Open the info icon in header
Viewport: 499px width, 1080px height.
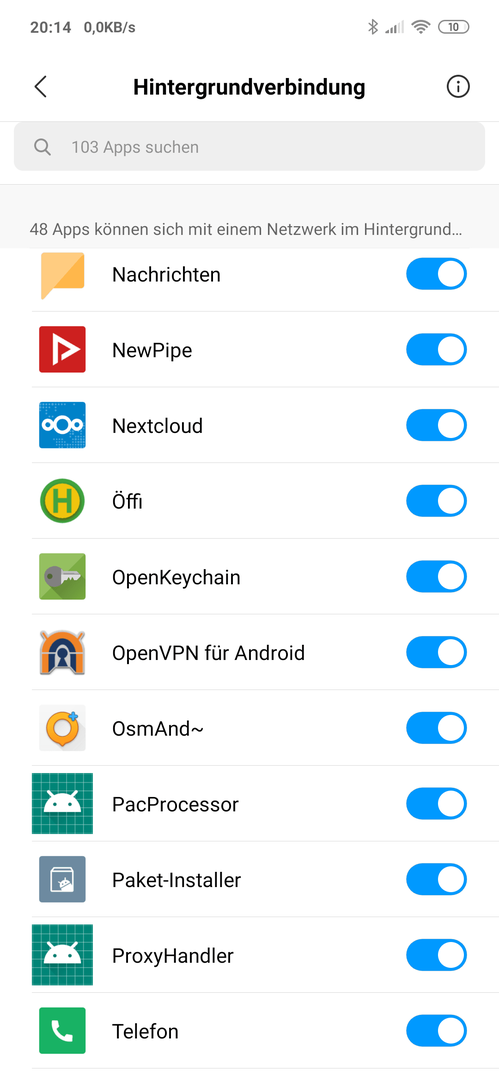click(458, 87)
